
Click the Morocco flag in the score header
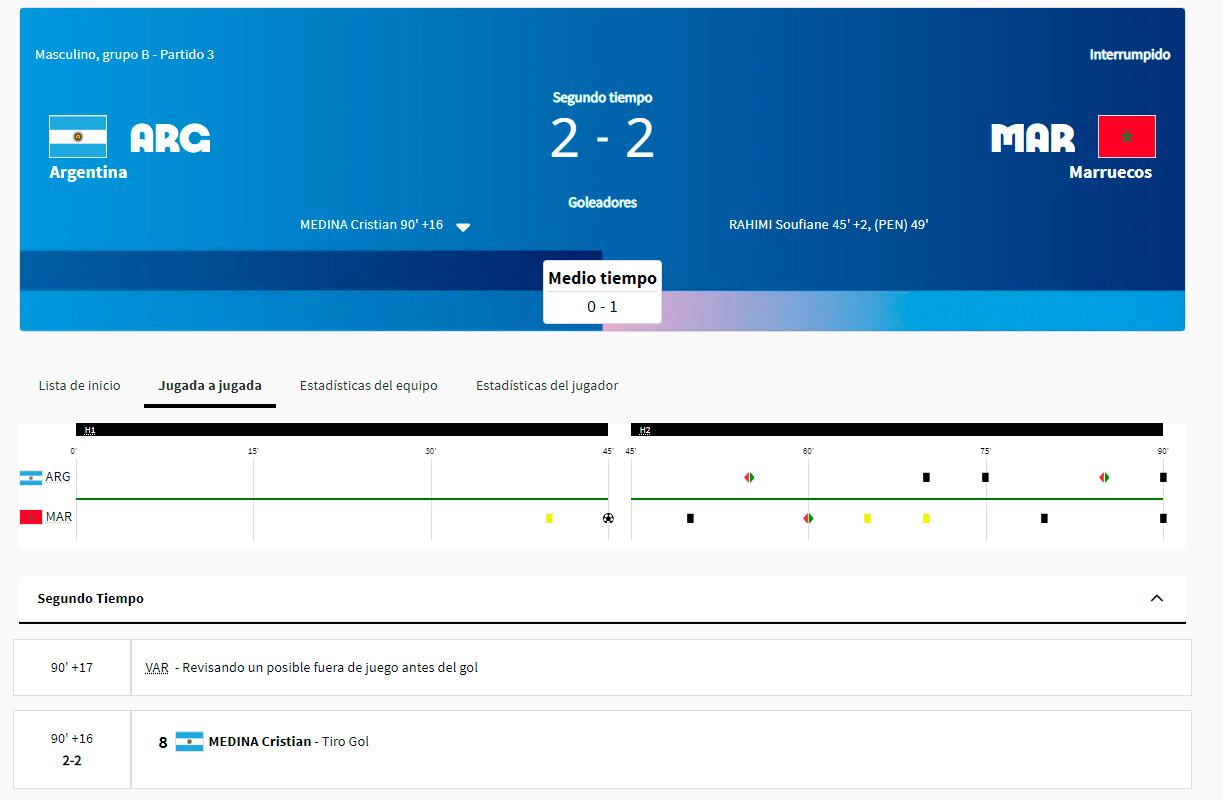pyautogui.click(x=1127, y=137)
